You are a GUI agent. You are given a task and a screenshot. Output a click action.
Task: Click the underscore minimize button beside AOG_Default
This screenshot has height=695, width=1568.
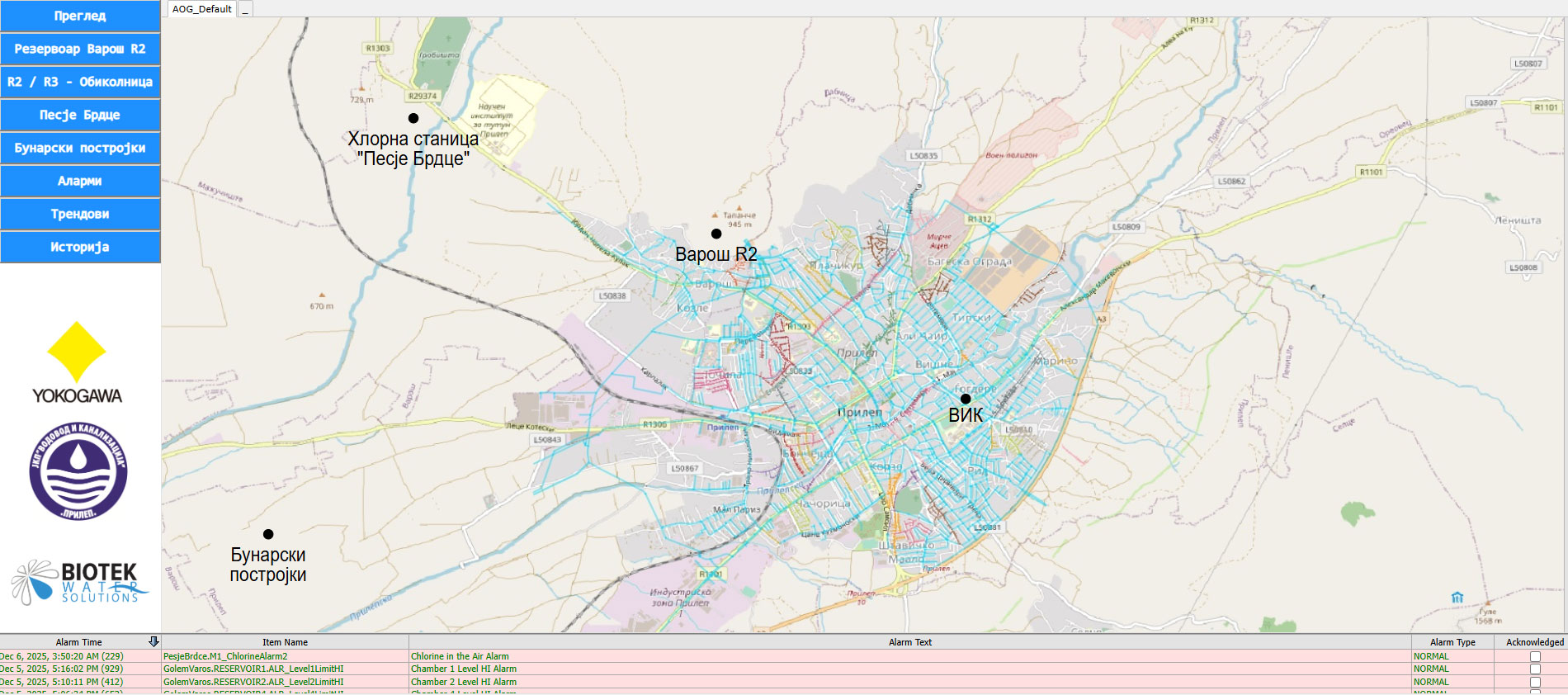click(245, 10)
